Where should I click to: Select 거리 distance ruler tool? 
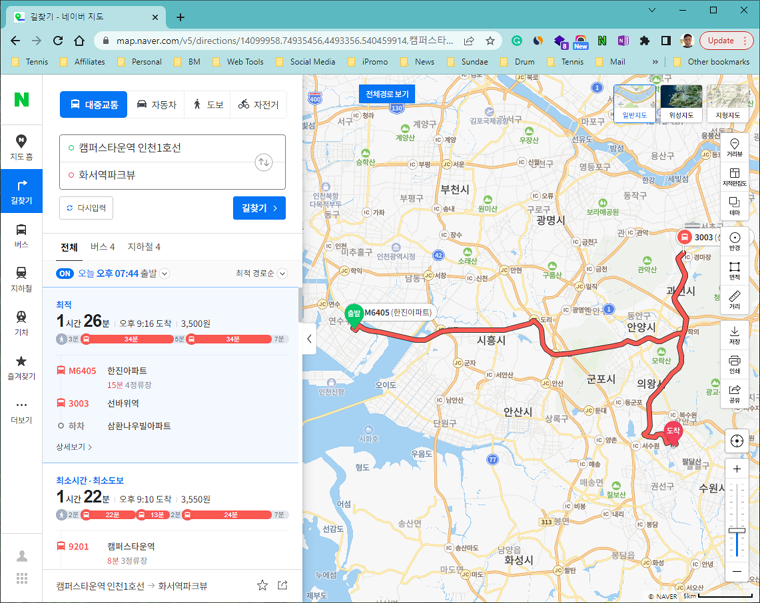pyautogui.click(x=734, y=300)
